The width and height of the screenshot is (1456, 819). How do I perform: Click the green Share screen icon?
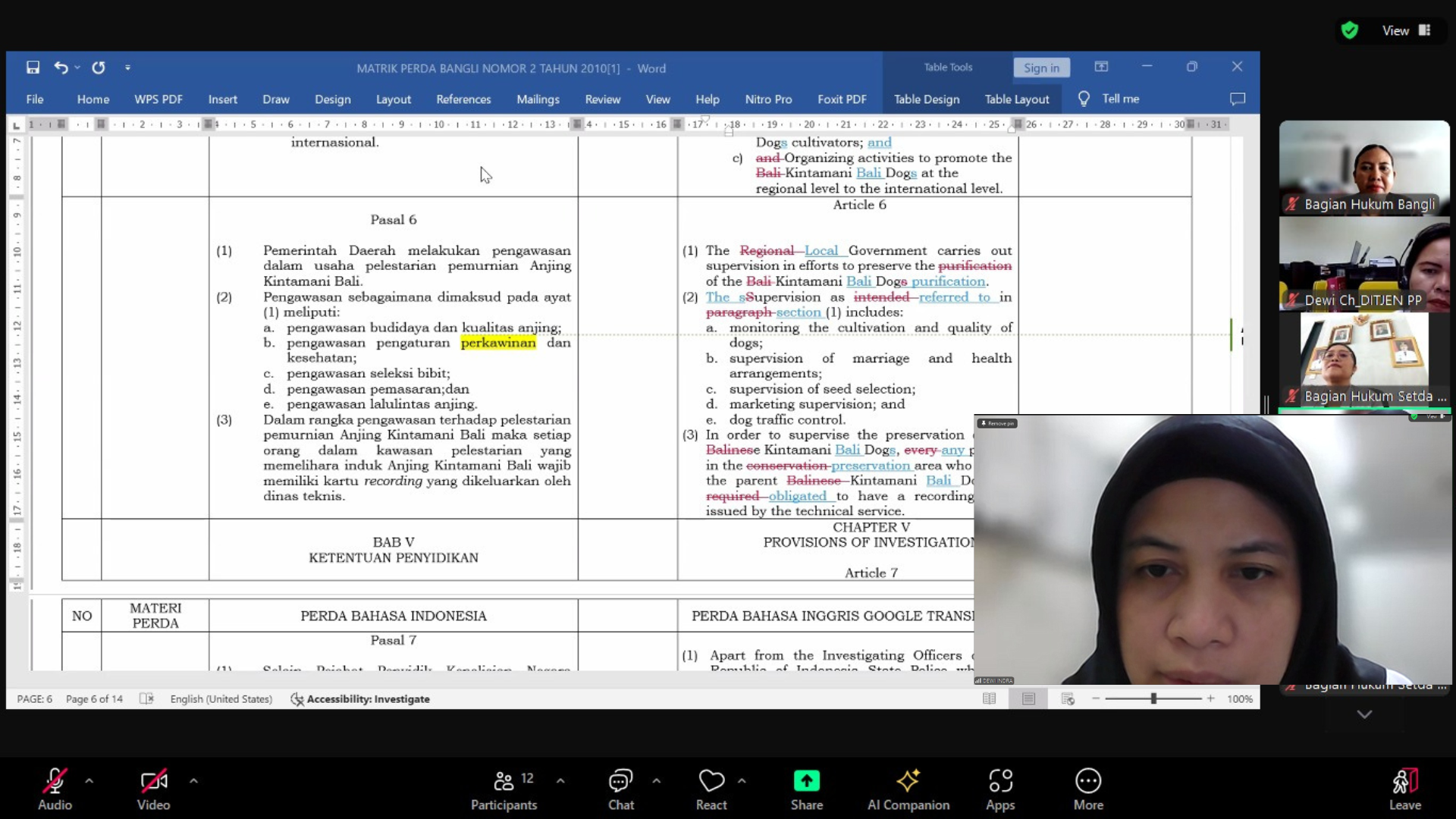(806, 780)
